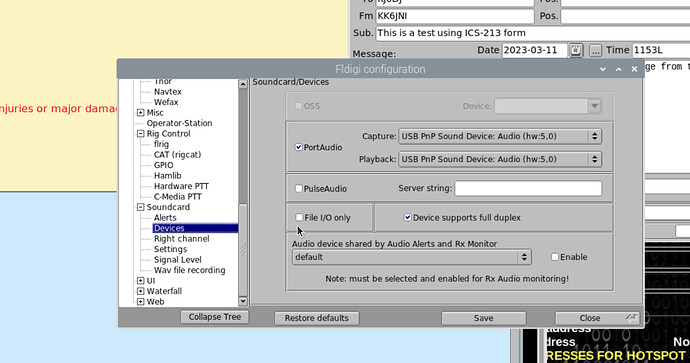Viewport: 690px width, 363px height.
Task: Open the C-Media PTT page
Action: [x=178, y=197]
